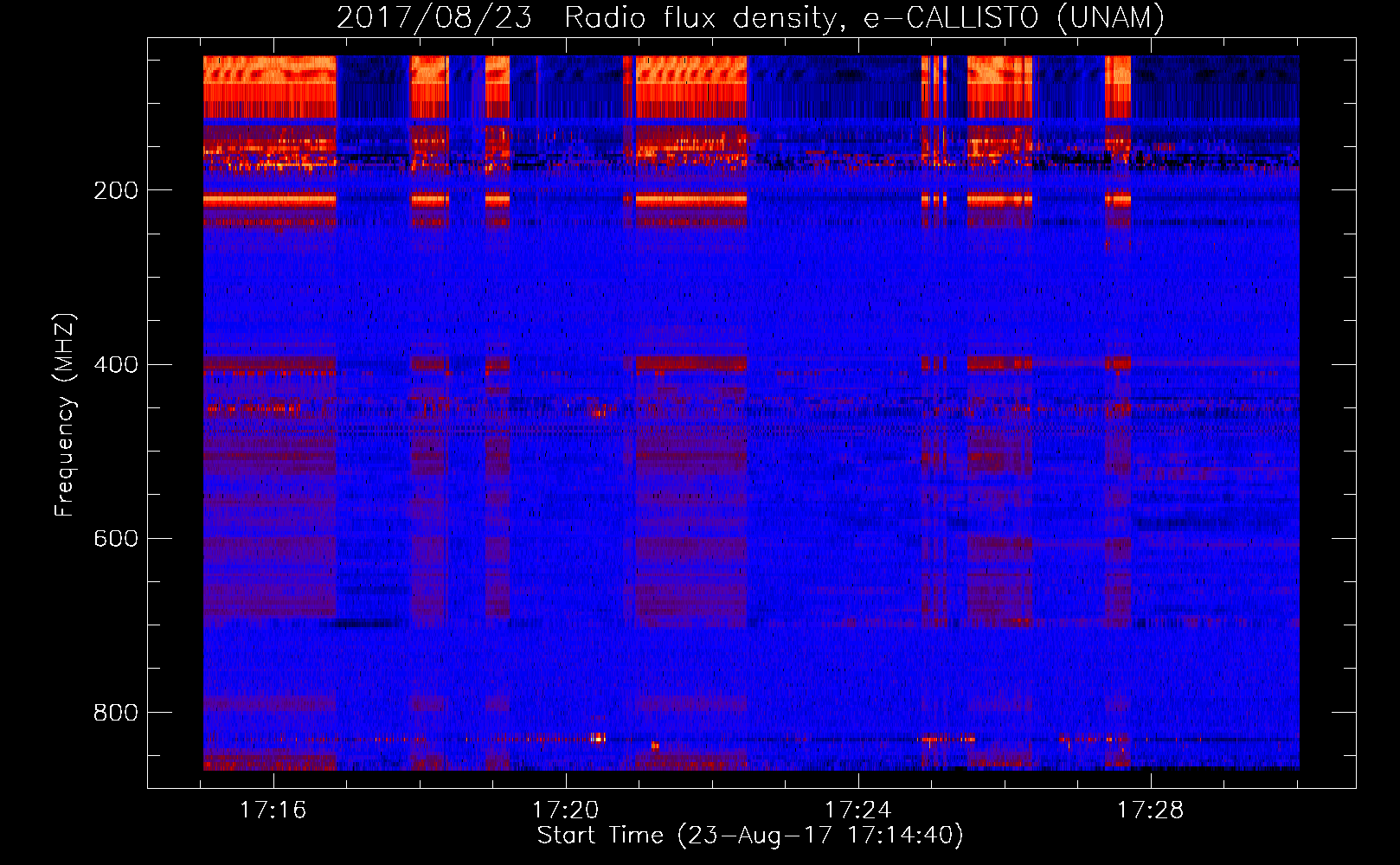Click the 'Frequency (MHZ)' axis label
The image size is (1400, 865).
64,415
